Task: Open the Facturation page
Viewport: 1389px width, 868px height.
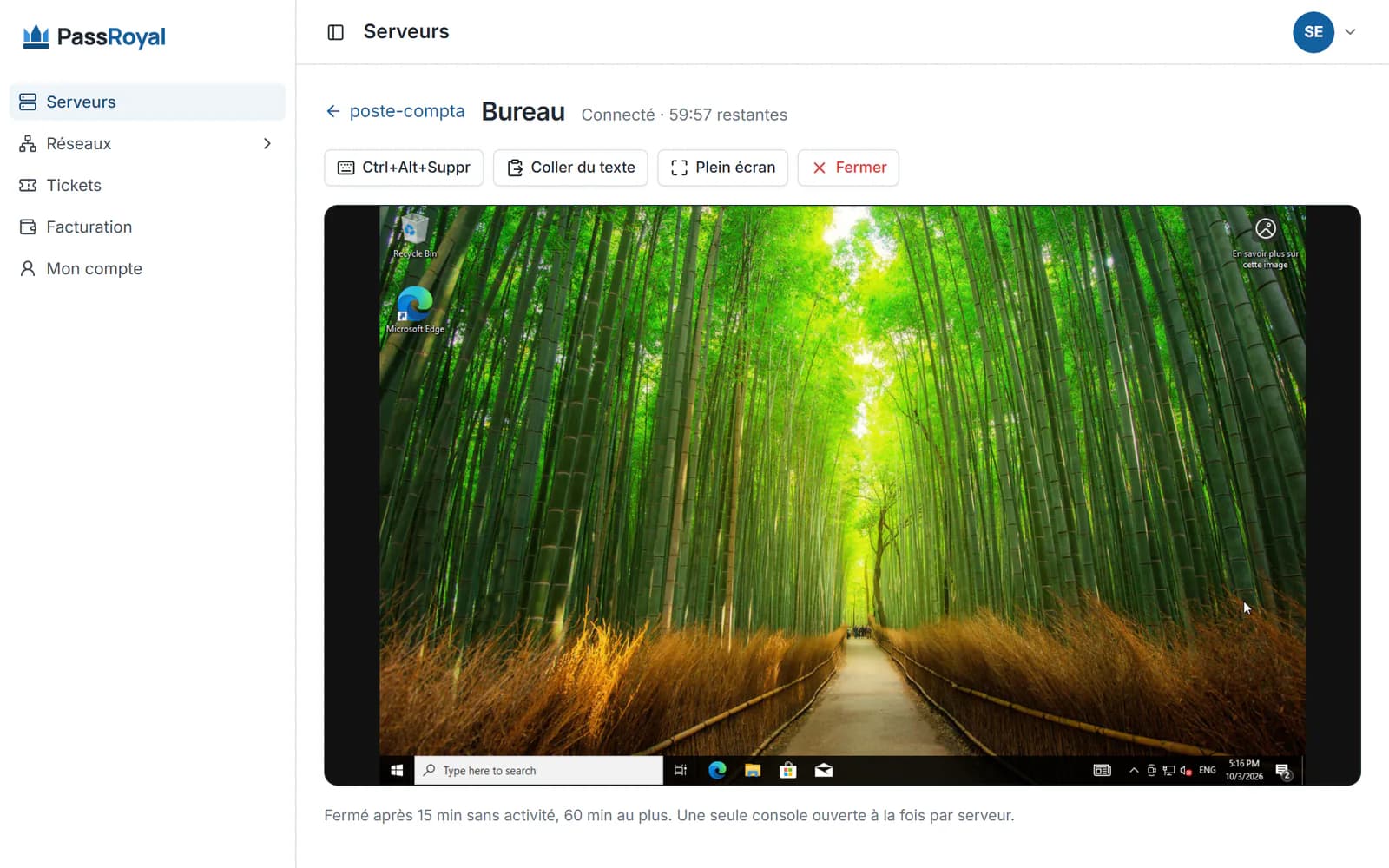Action: (147, 227)
